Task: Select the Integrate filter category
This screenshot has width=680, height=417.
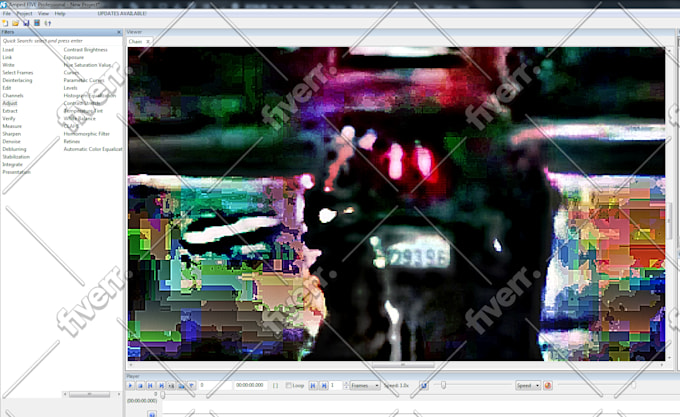Action: coord(13,165)
